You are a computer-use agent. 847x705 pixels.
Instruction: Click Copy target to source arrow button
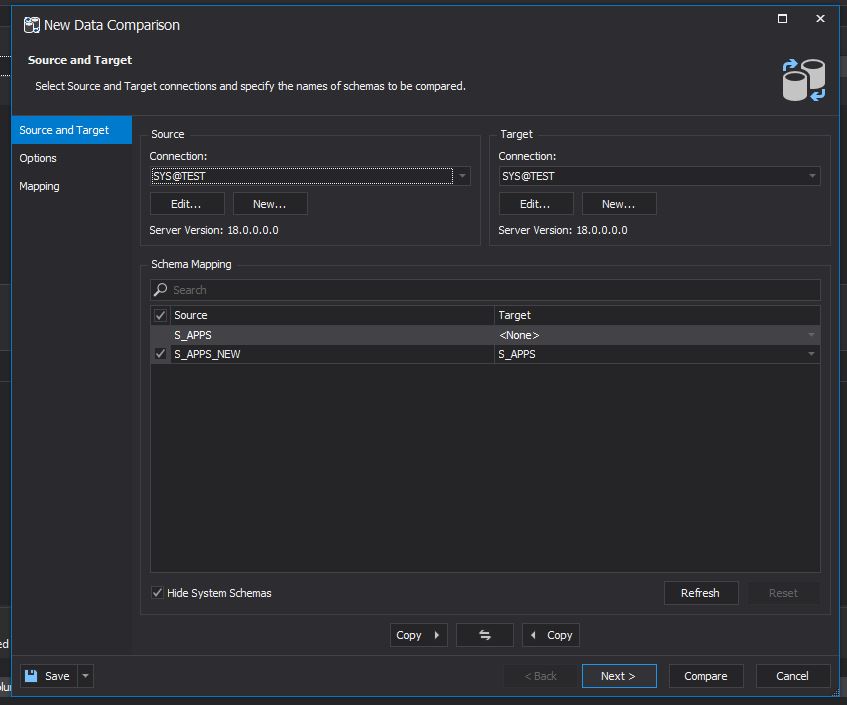click(551, 635)
